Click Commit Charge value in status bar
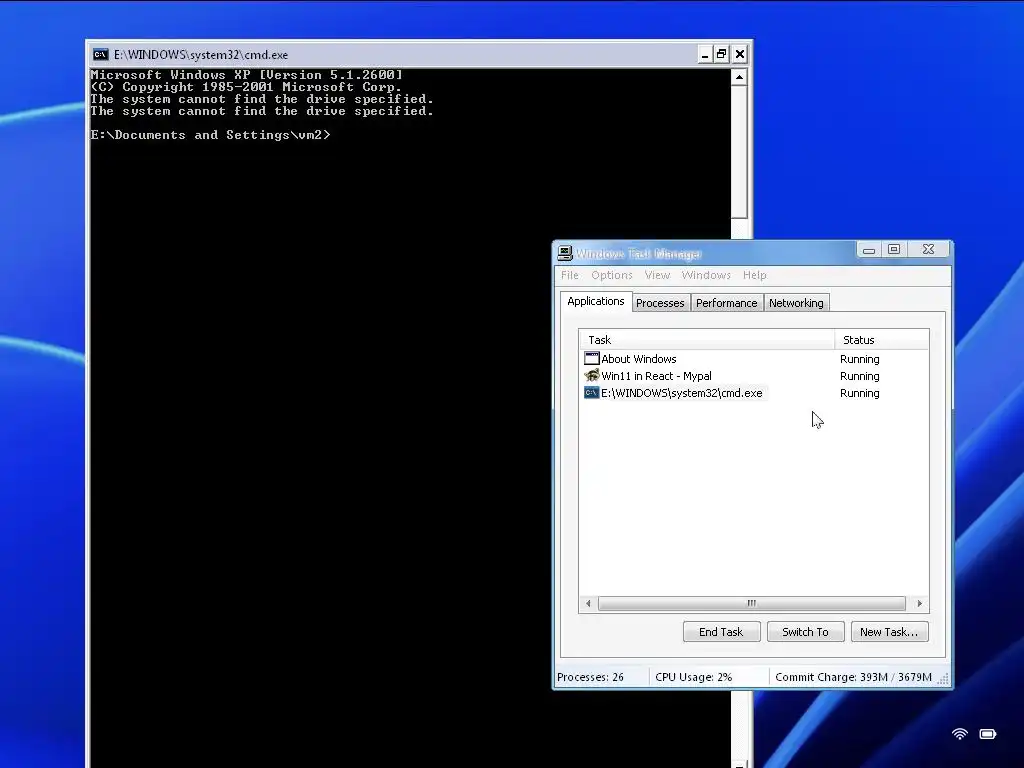 pyautogui.click(x=853, y=677)
